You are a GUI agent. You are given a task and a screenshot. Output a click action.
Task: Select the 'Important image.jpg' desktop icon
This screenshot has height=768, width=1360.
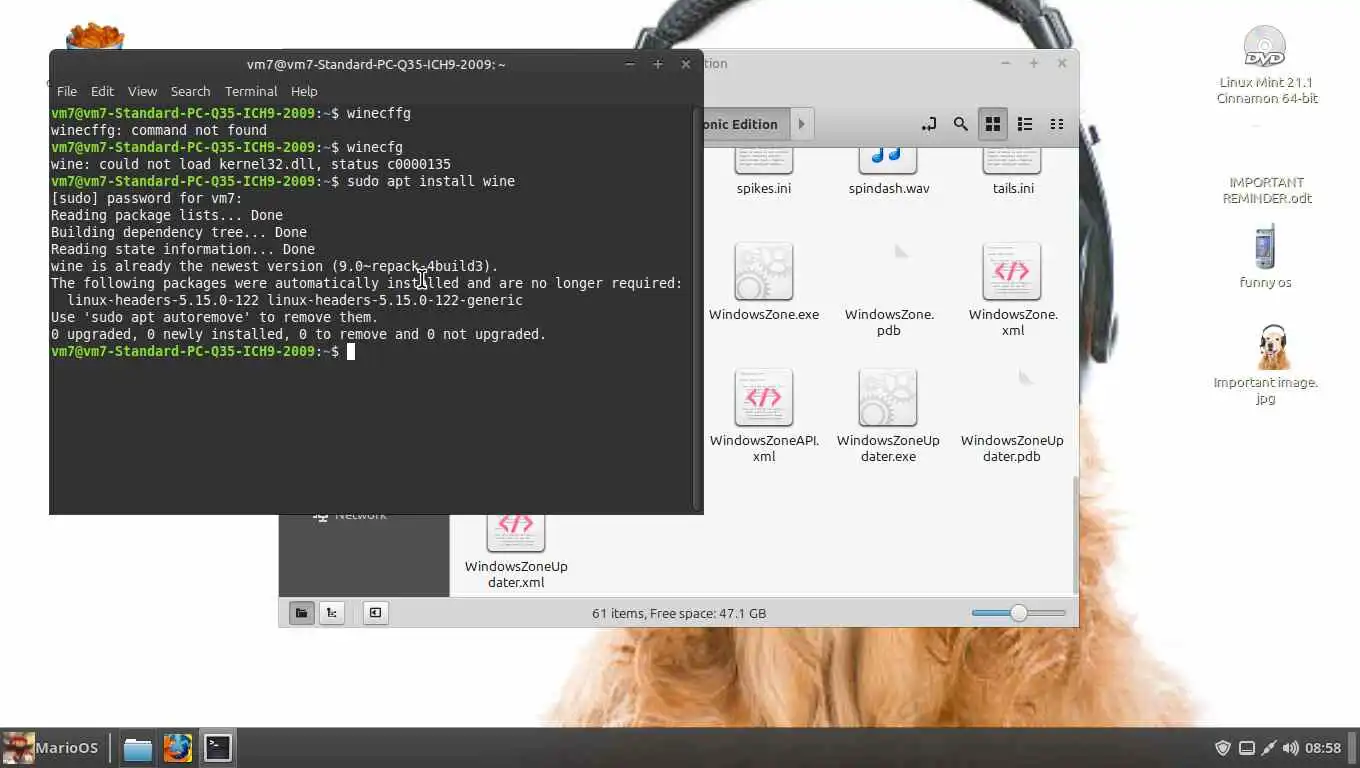click(x=1266, y=364)
